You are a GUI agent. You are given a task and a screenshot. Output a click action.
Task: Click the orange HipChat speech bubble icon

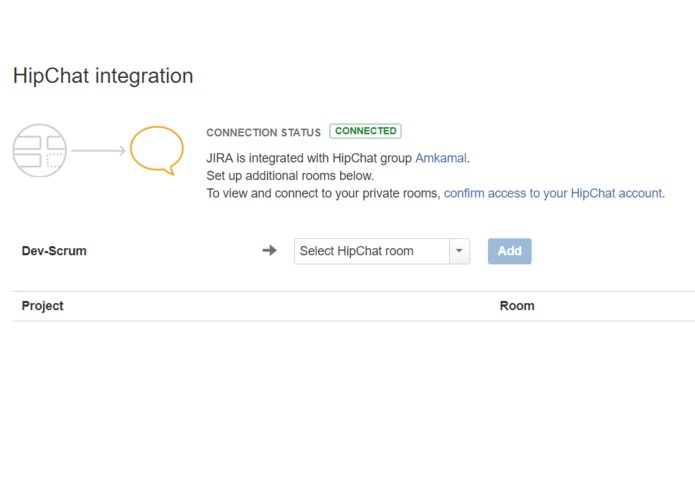pyautogui.click(x=157, y=150)
